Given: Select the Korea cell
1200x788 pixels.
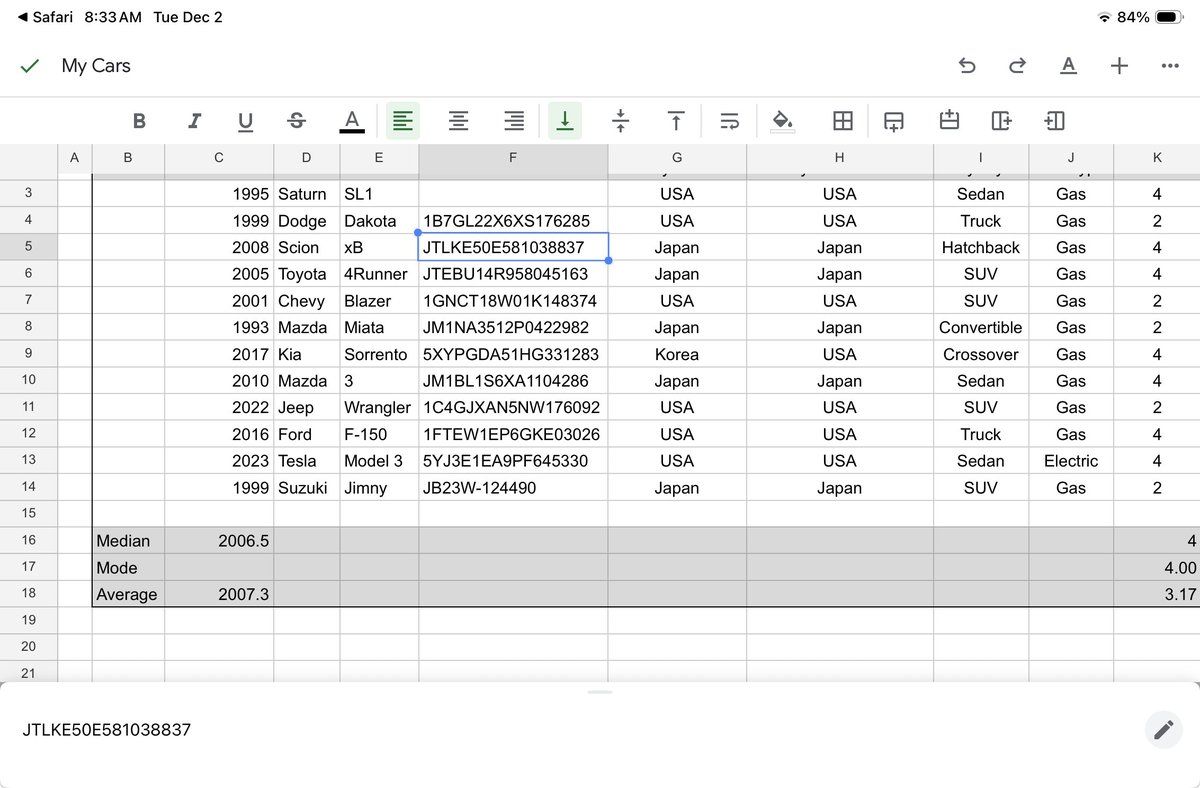Looking at the screenshot, I should coord(677,354).
